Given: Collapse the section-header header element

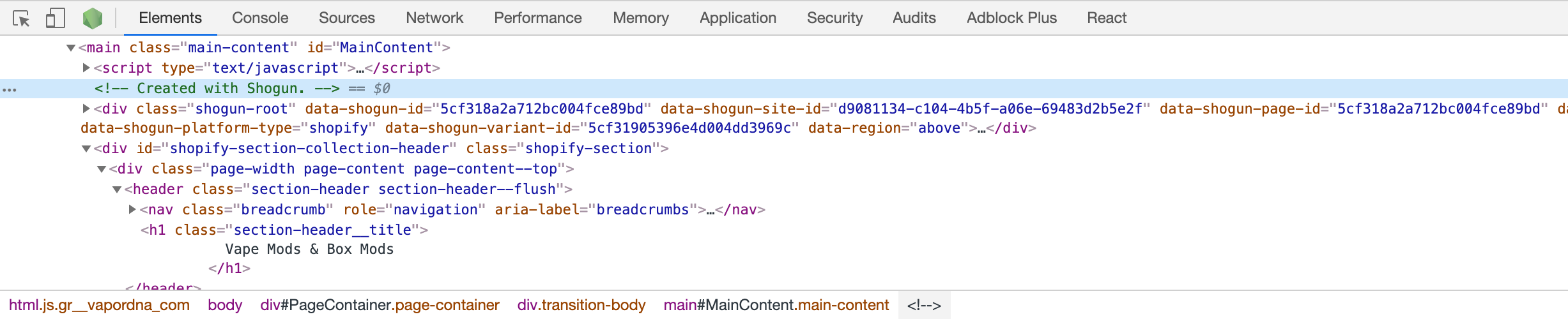Looking at the screenshot, I should point(117,189).
